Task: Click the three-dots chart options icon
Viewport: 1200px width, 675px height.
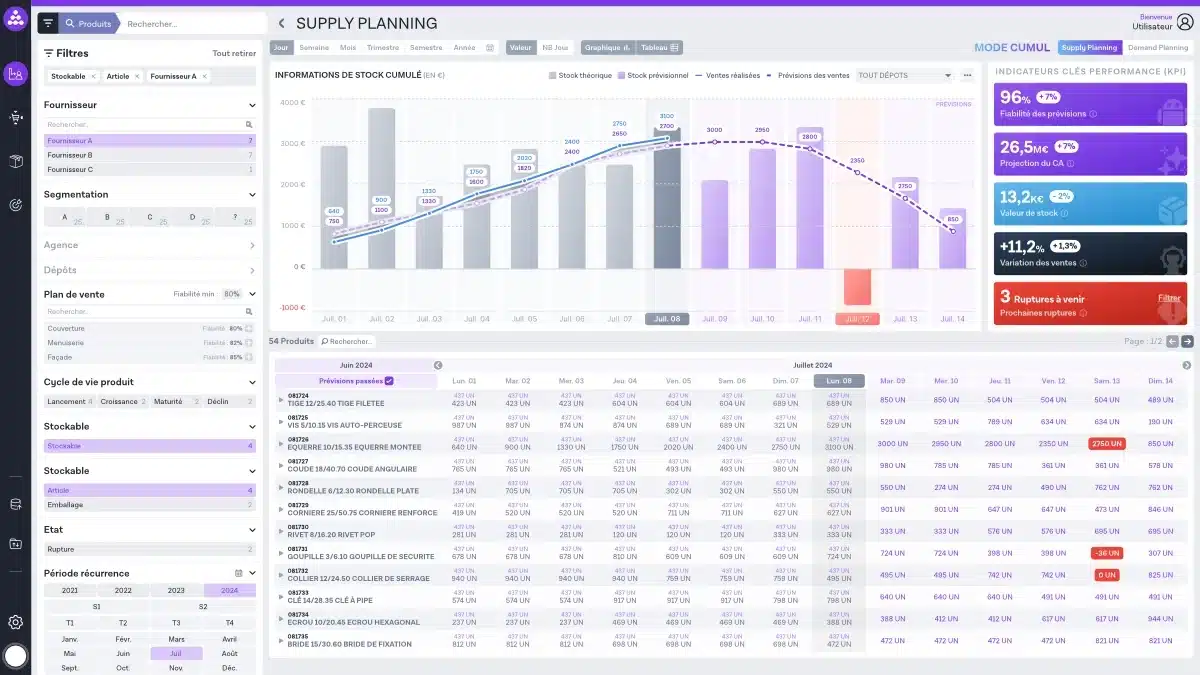Action: (x=967, y=75)
